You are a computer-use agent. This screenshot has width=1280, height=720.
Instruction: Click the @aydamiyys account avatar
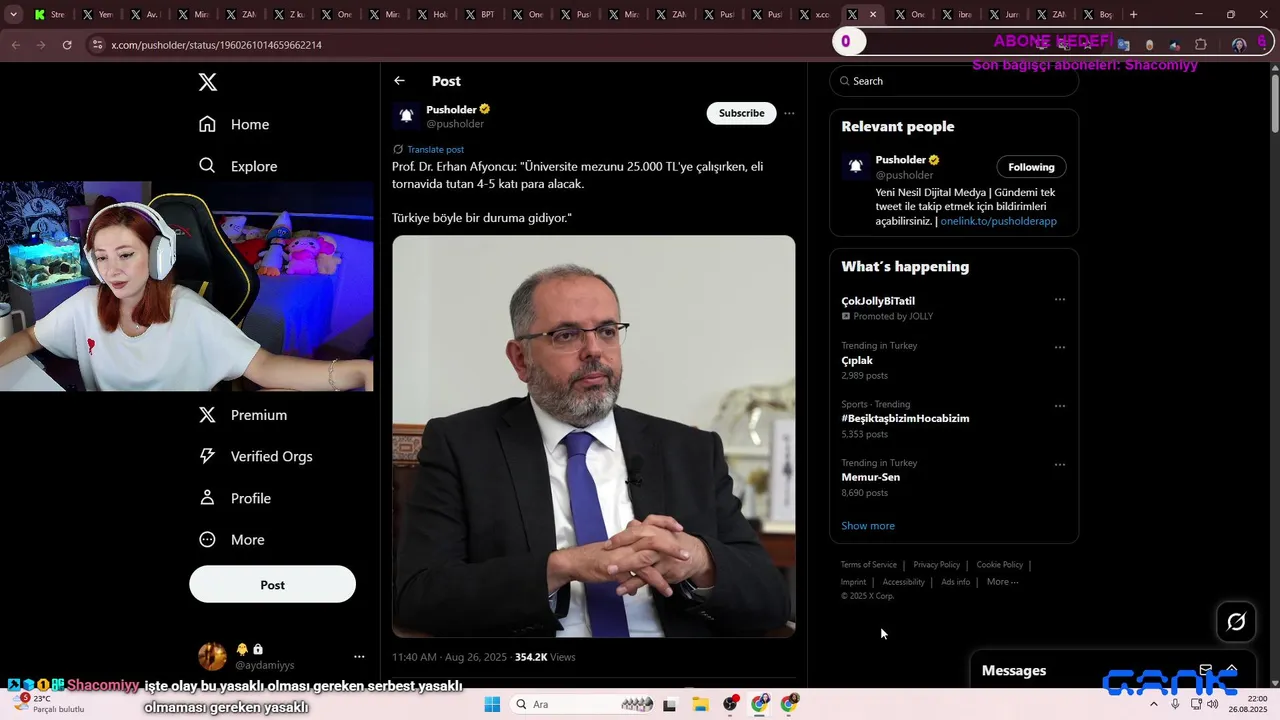[x=212, y=657]
